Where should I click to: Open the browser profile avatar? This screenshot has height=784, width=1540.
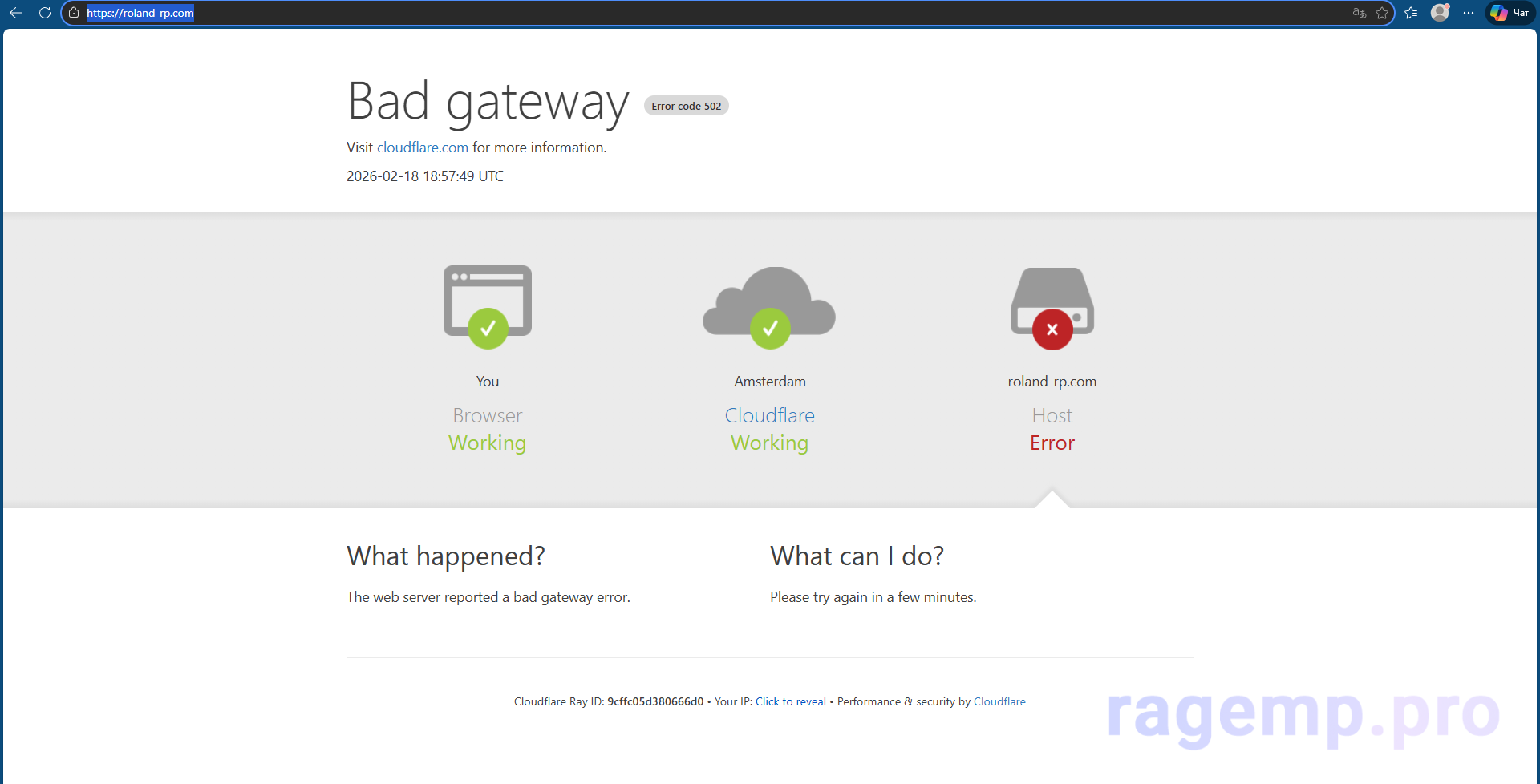click(x=1440, y=13)
